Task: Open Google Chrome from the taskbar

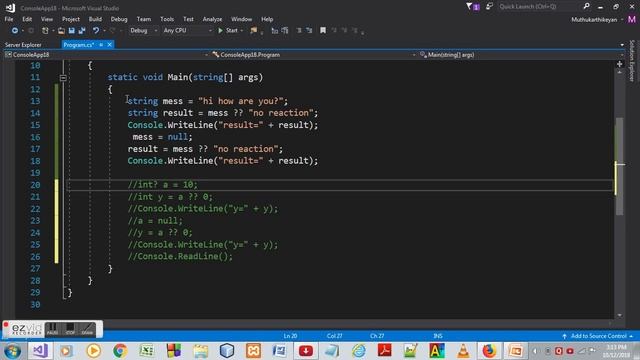Action: (x=120, y=351)
